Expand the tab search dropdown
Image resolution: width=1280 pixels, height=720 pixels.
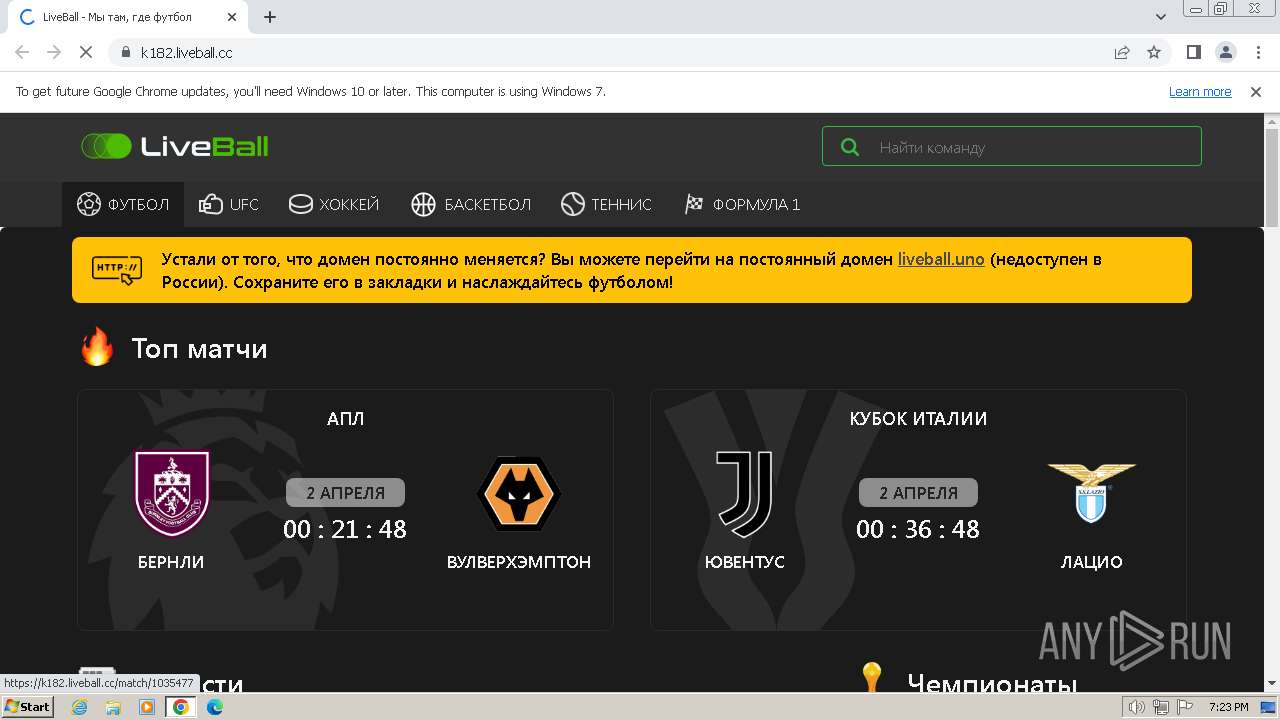pos(1161,17)
